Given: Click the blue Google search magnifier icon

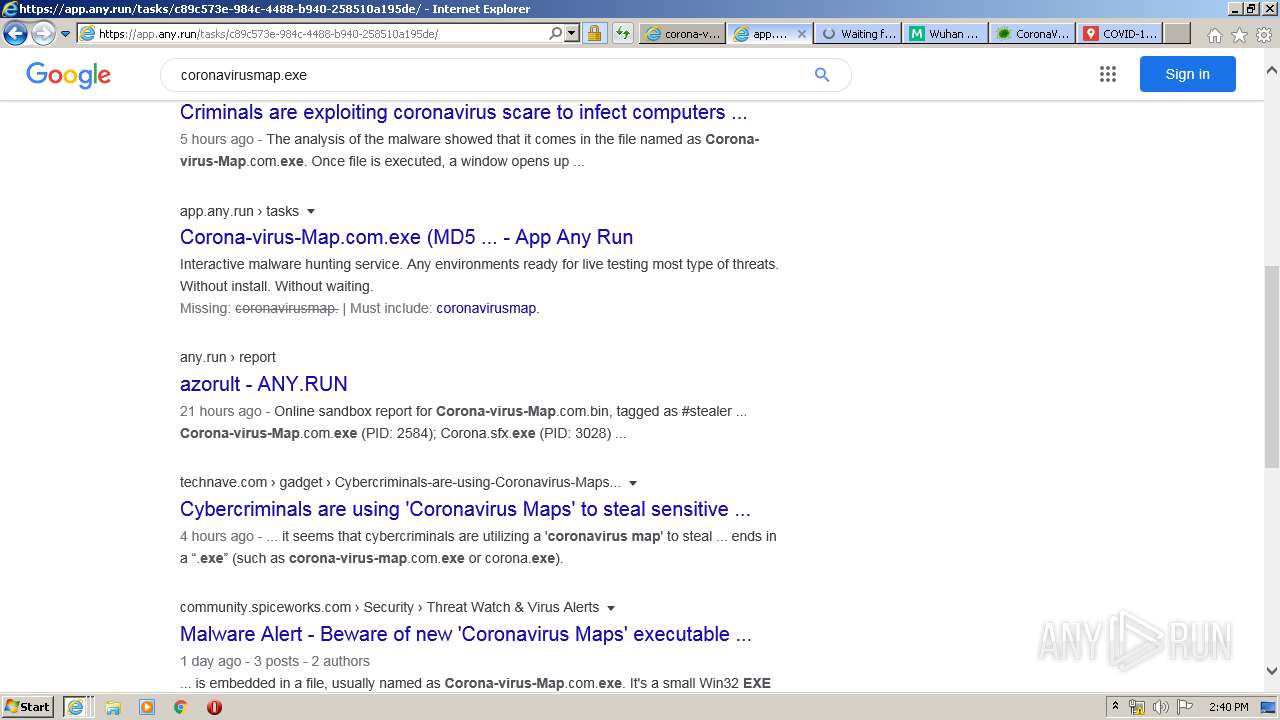Looking at the screenshot, I should [822, 75].
